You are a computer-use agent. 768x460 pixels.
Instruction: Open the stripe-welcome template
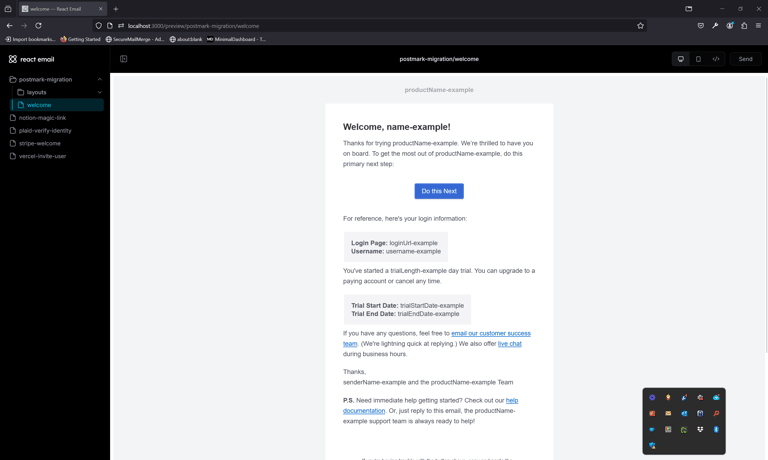coord(40,143)
